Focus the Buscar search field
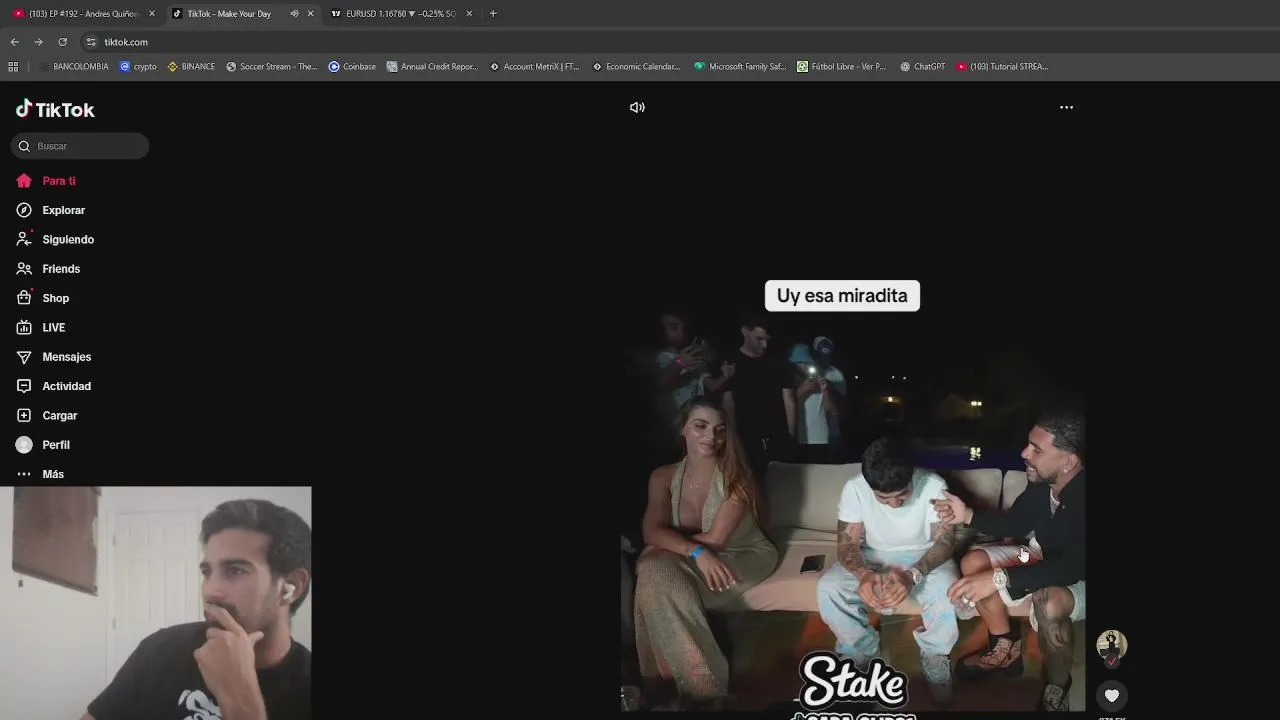 click(x=80, y=146)
